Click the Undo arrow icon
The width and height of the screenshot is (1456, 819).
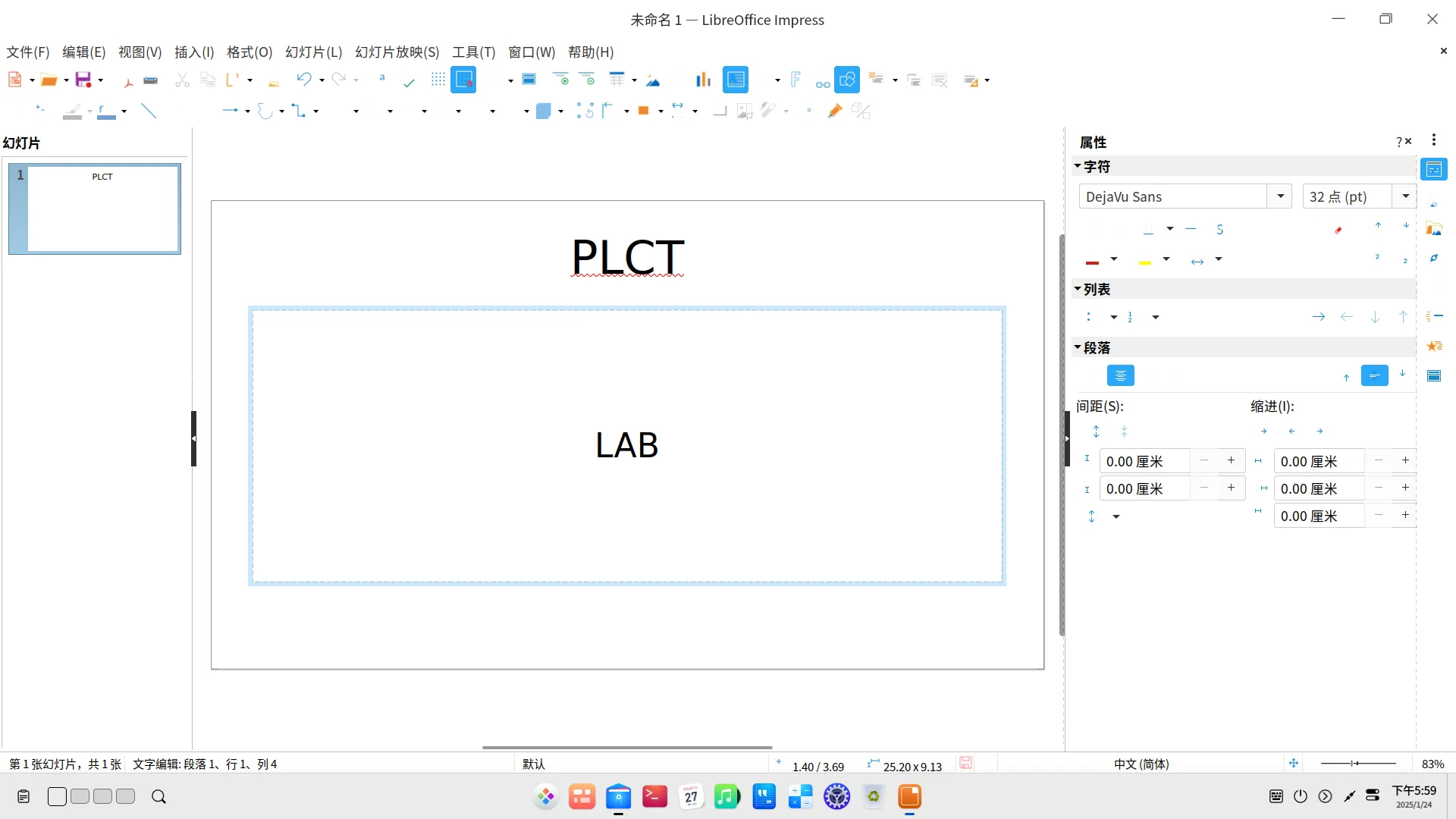click(x=304, y=80)
